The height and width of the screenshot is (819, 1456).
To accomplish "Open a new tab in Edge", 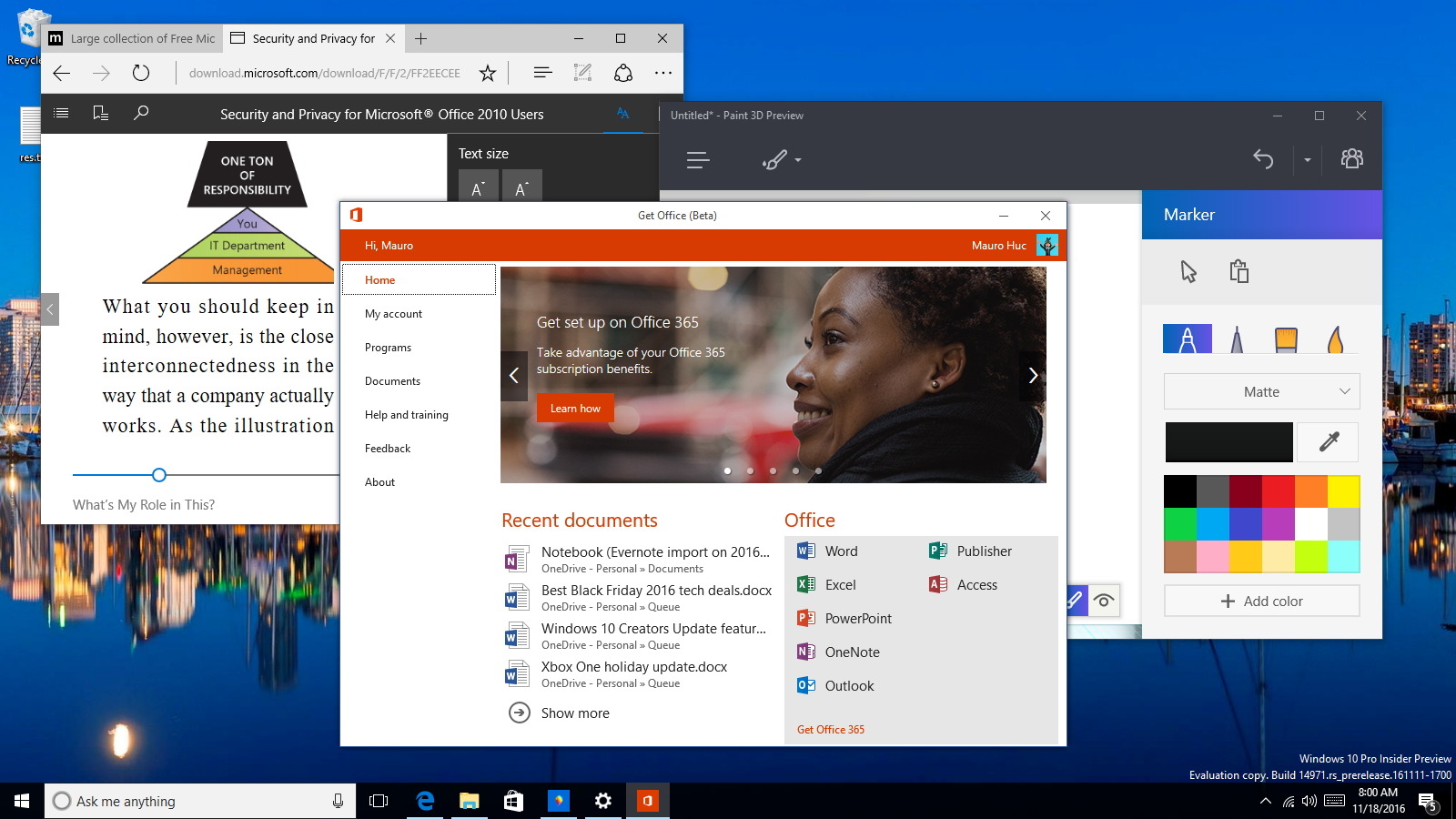I will point(420,38).
